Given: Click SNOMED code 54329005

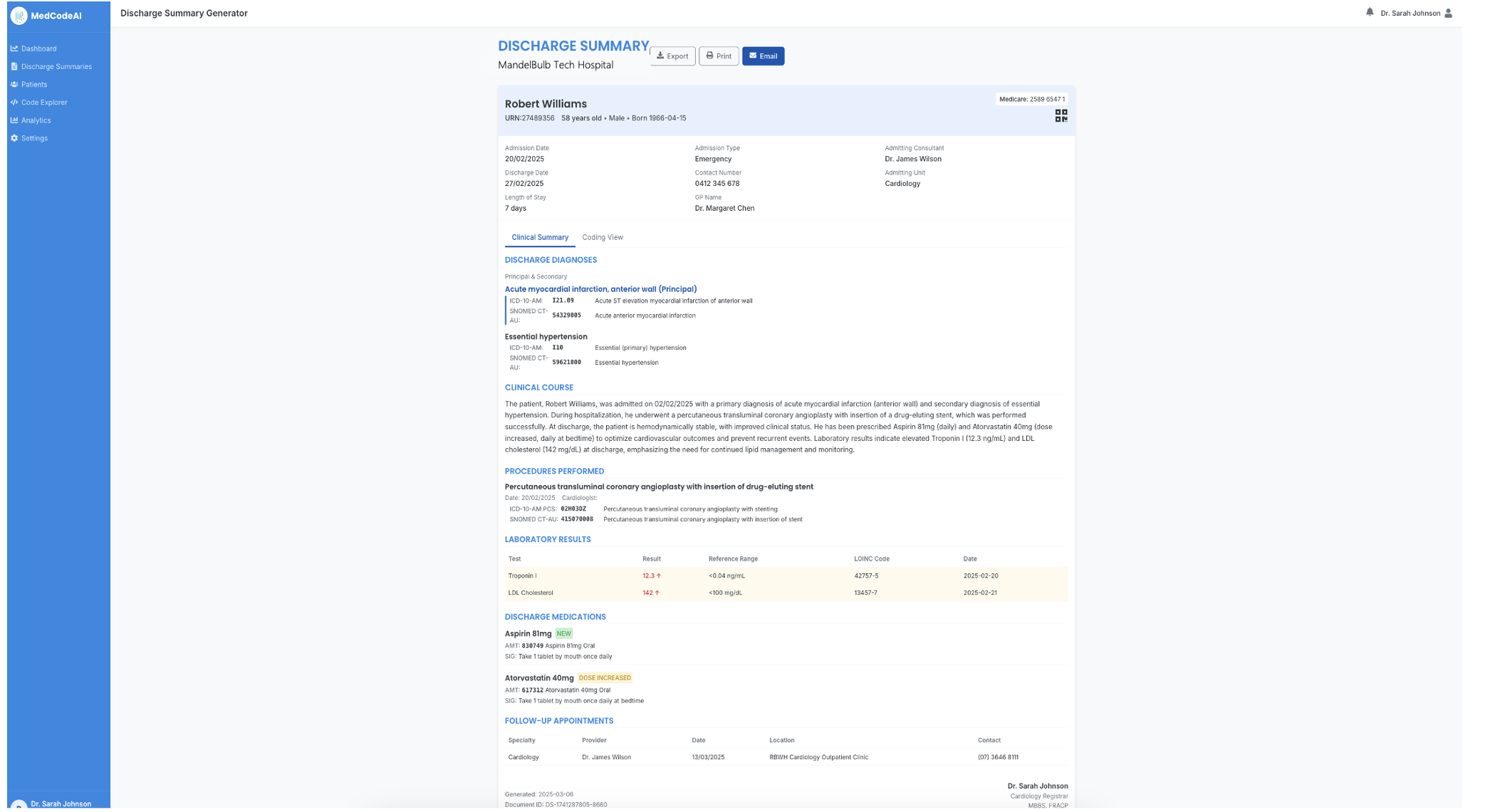Looking at the screenshot, I should [566, 316].
